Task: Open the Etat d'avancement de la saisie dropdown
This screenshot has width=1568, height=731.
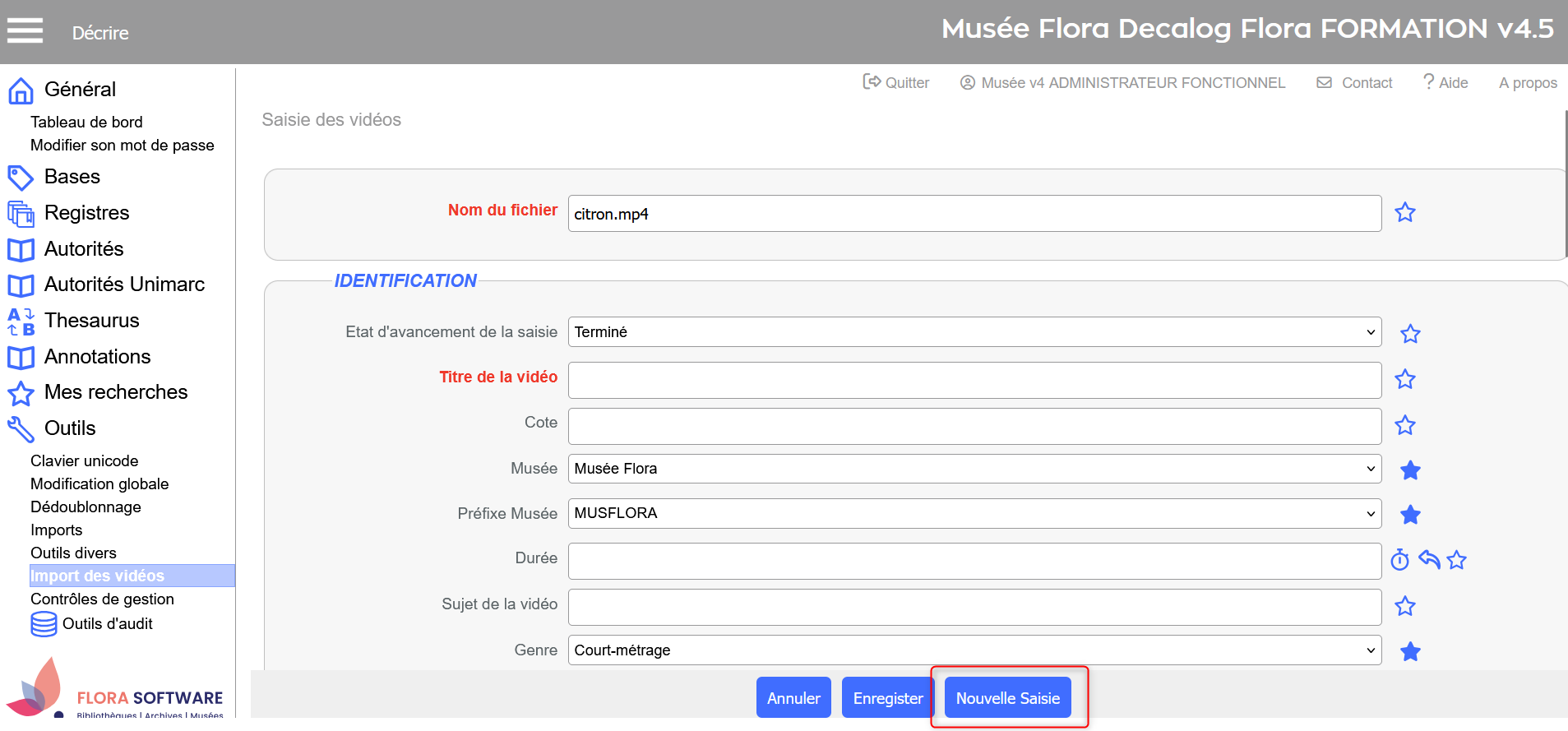Action: pos(974,332)
